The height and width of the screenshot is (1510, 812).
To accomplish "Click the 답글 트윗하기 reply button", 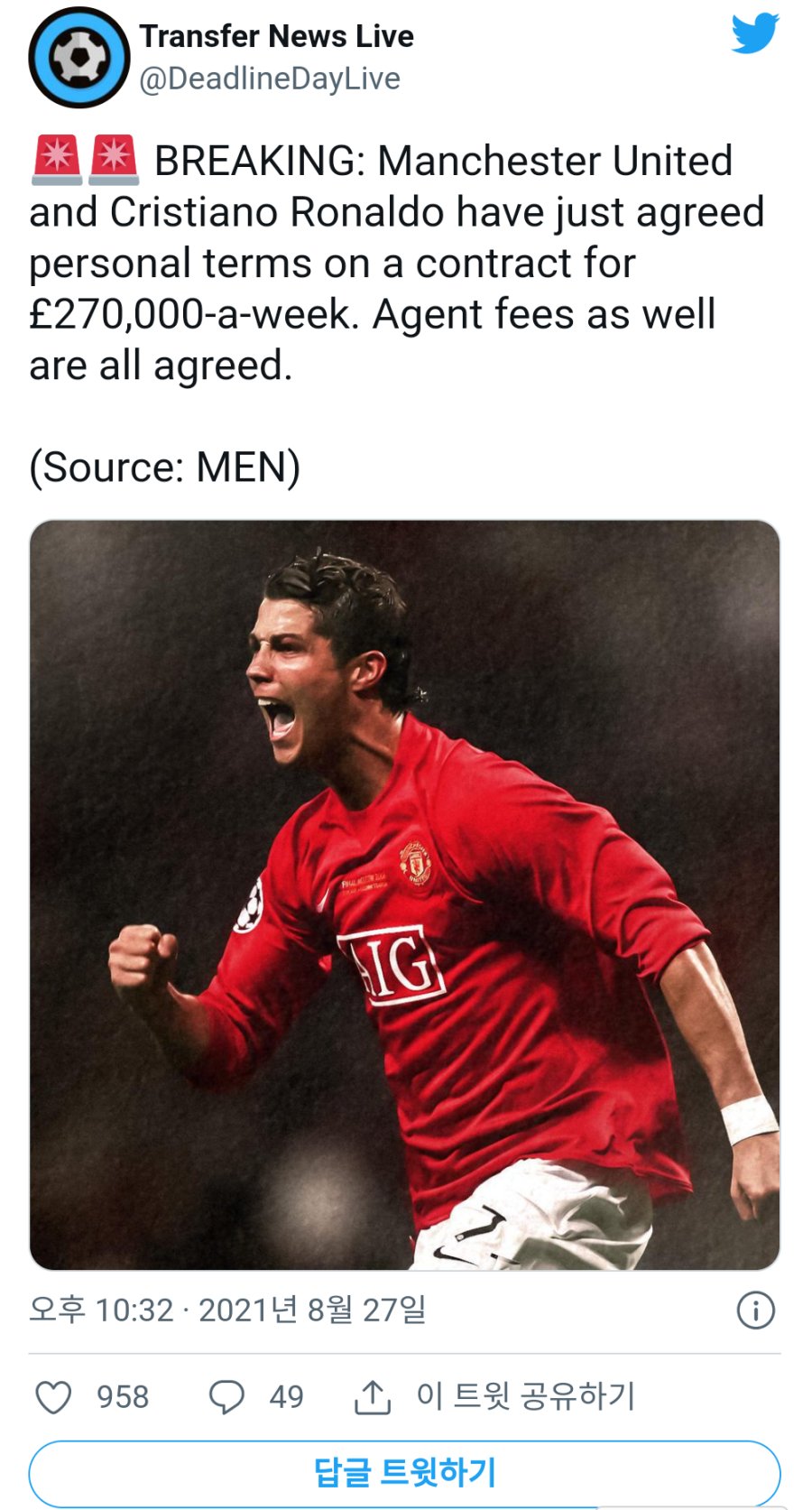I will (x=405, y=1473).
